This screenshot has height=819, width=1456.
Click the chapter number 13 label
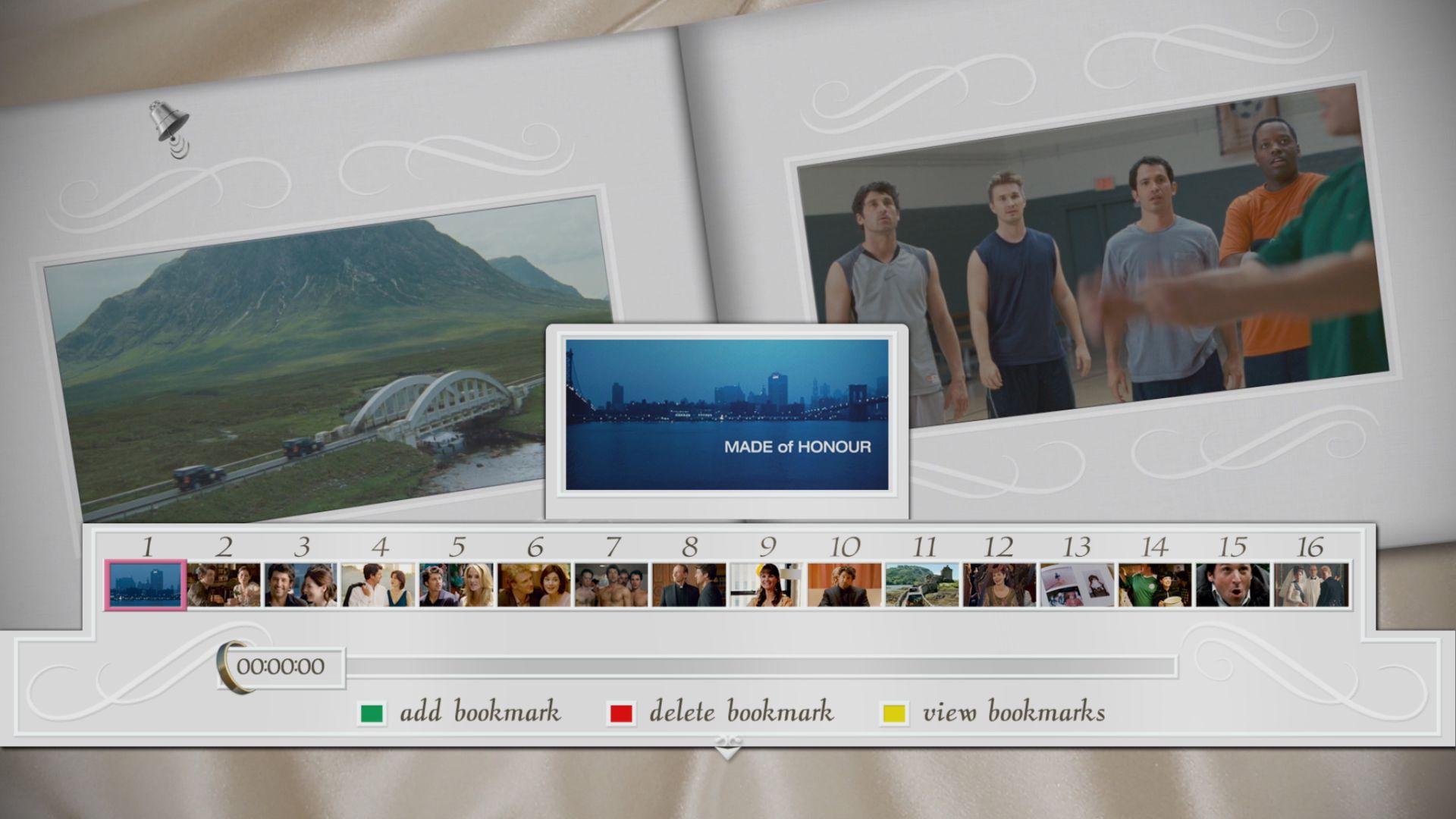point(1077,546)
